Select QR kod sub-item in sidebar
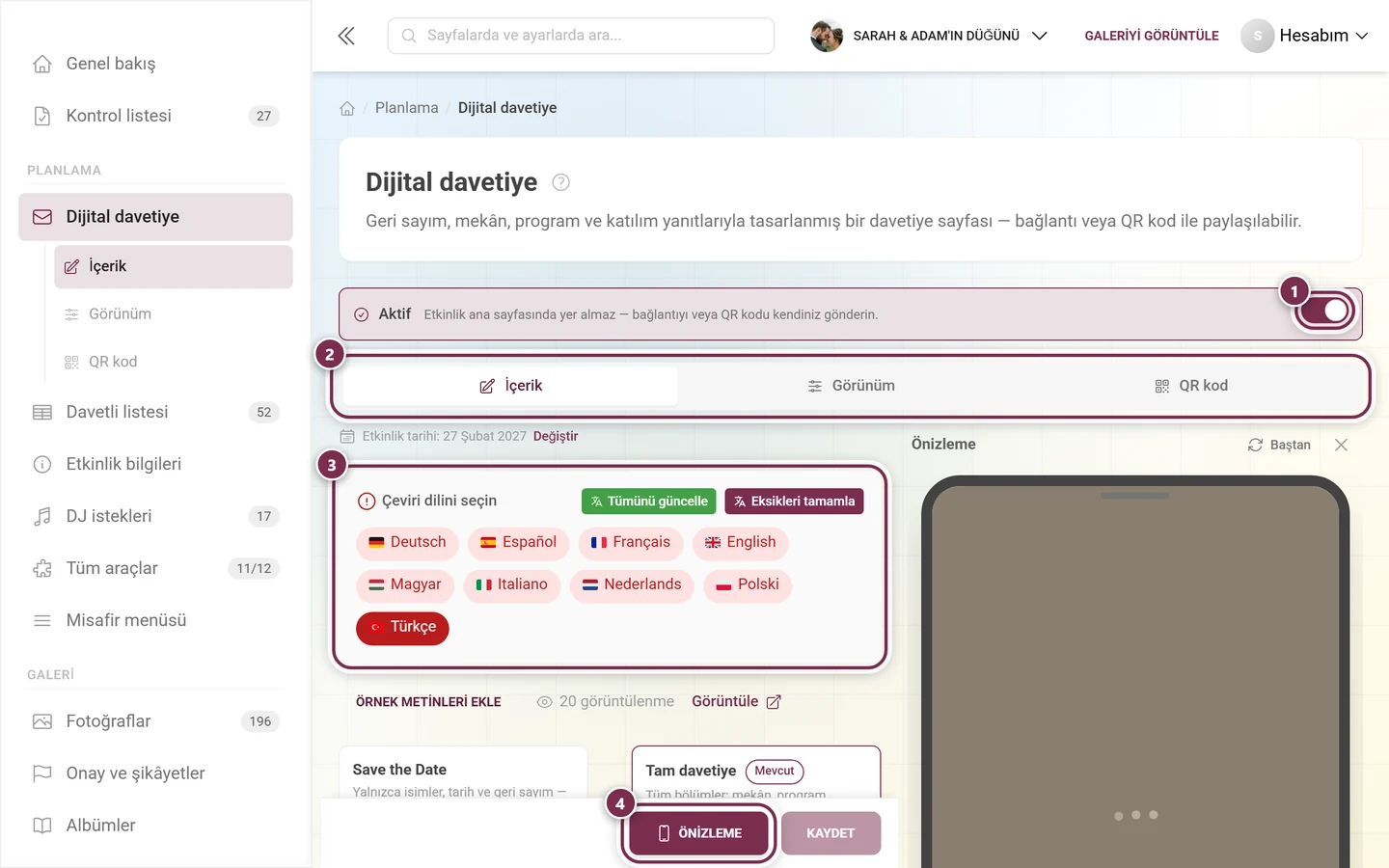This screenshot has height=868, width=1389. pos(174,362)
